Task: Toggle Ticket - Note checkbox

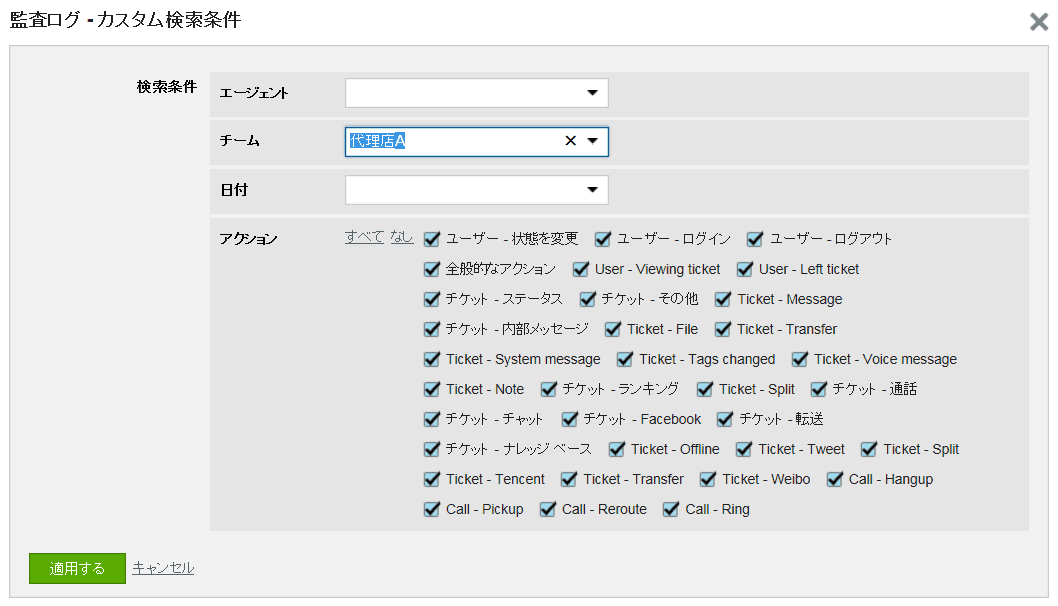Action: point(432,389)
